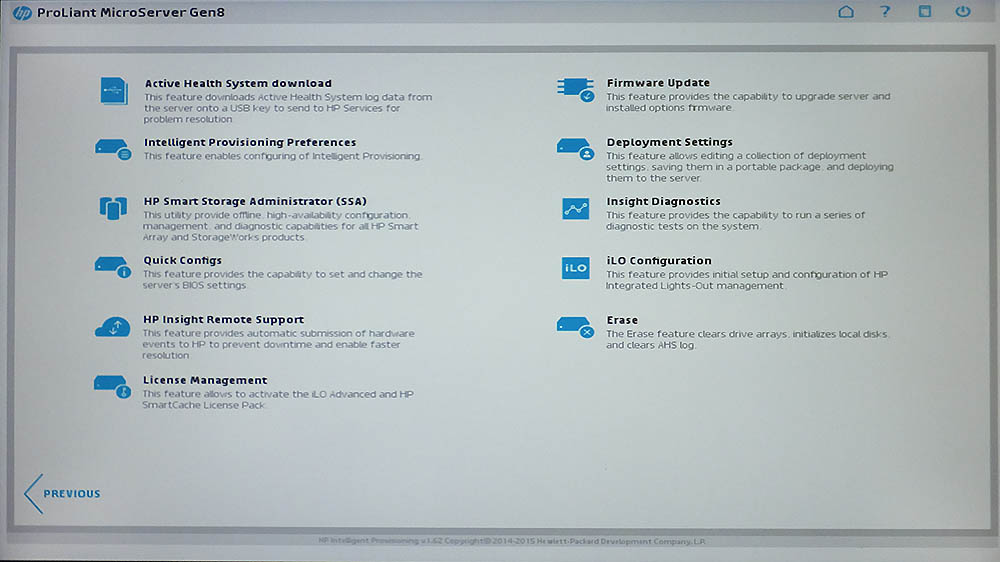The height and width of the screenshot is (562, 1000).
Task: Click the System information icon beside Help
Action: [x=925, y=11]
